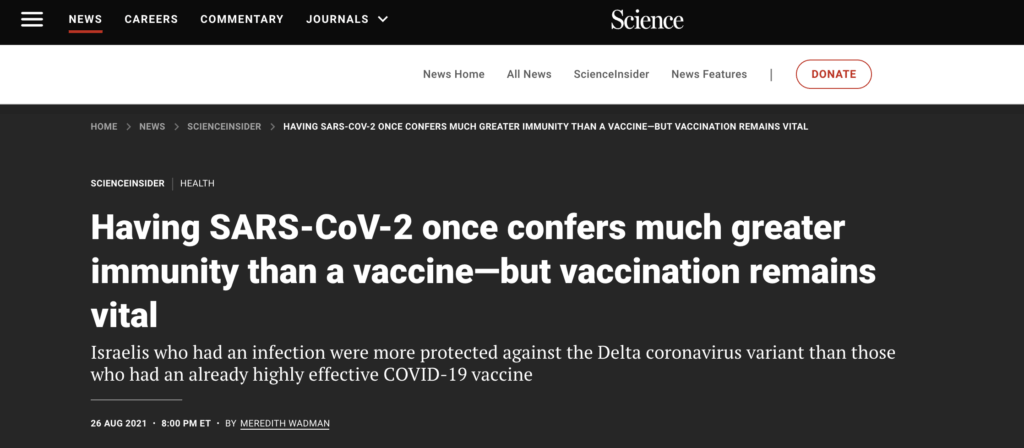Click News in the breadcrumb trail
The width and height of the screenshot is (1024, 448).
coord(152,127)
